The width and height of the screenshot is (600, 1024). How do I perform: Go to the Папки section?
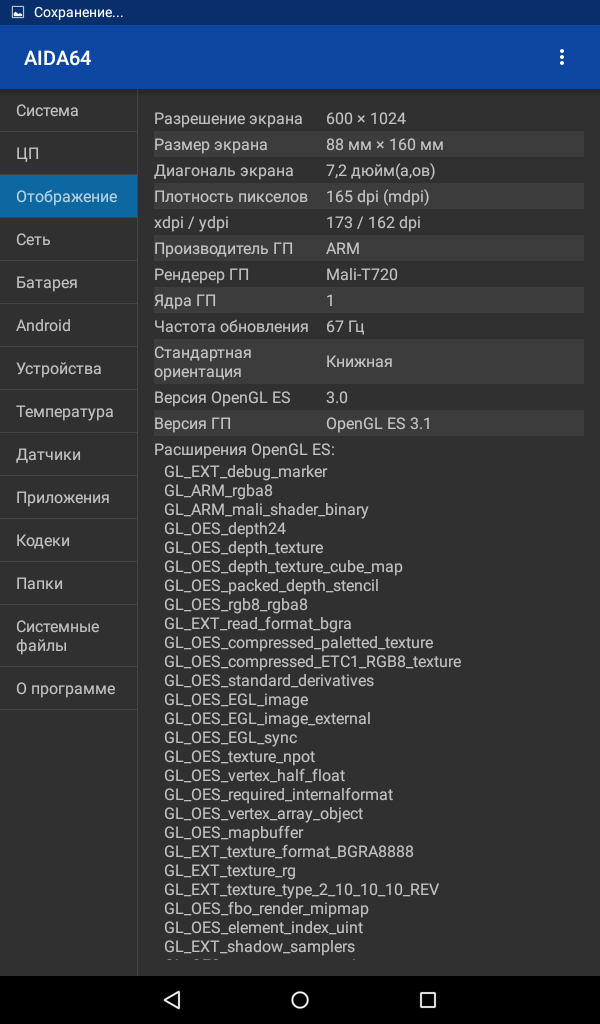[69, 584]
